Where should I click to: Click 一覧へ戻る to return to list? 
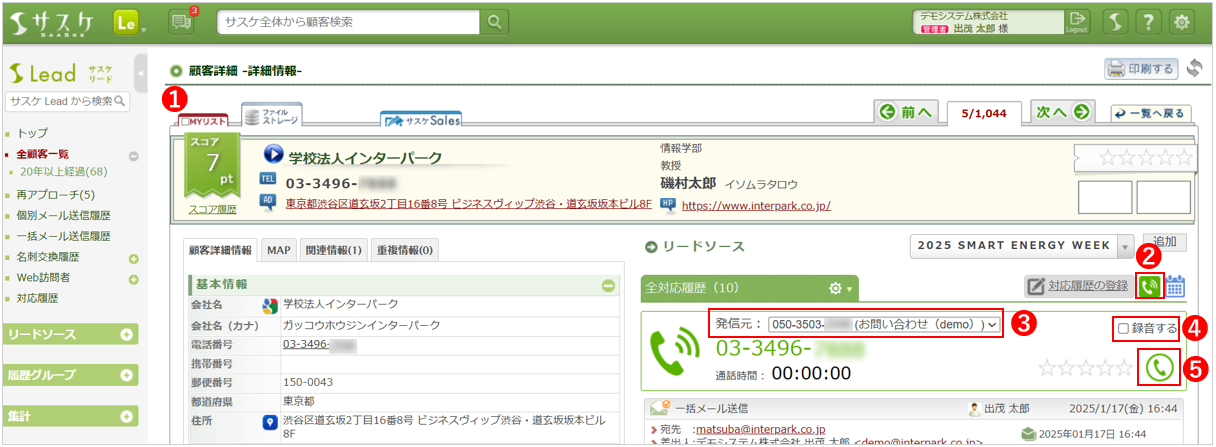coord(1151,113)
